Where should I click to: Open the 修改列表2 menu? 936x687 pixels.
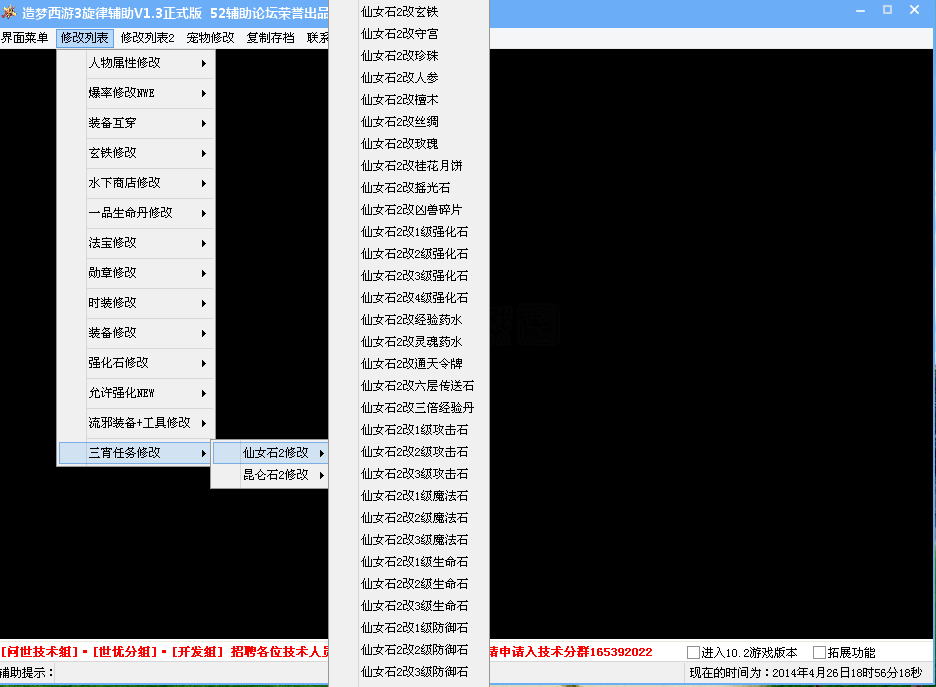pyautogui.click(x=147, y=38)
